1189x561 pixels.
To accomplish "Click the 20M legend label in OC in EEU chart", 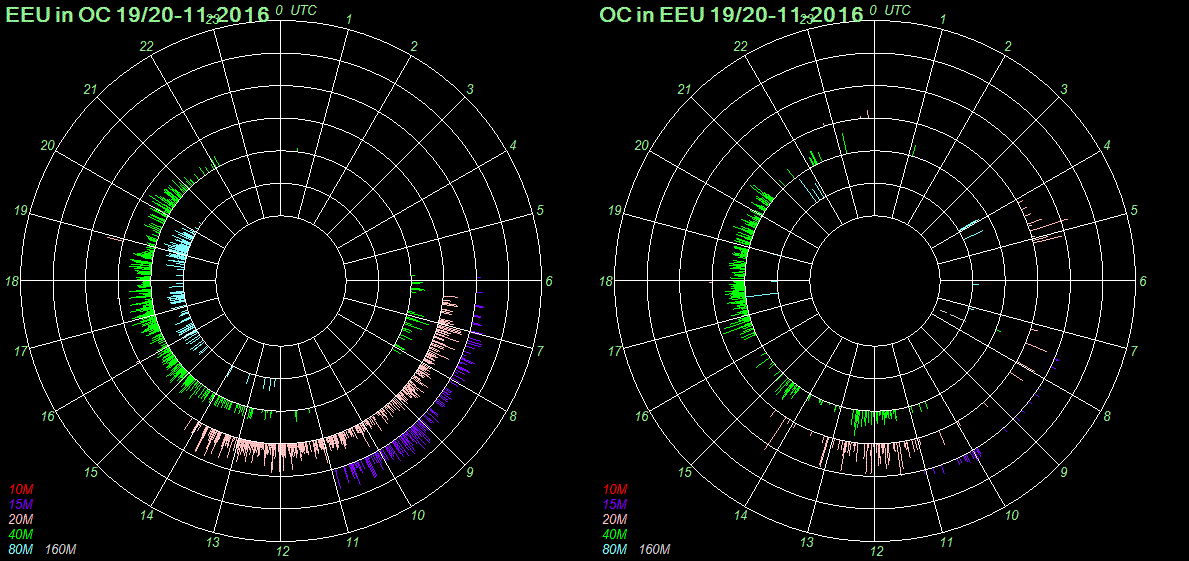I will [x=614, y=520].
